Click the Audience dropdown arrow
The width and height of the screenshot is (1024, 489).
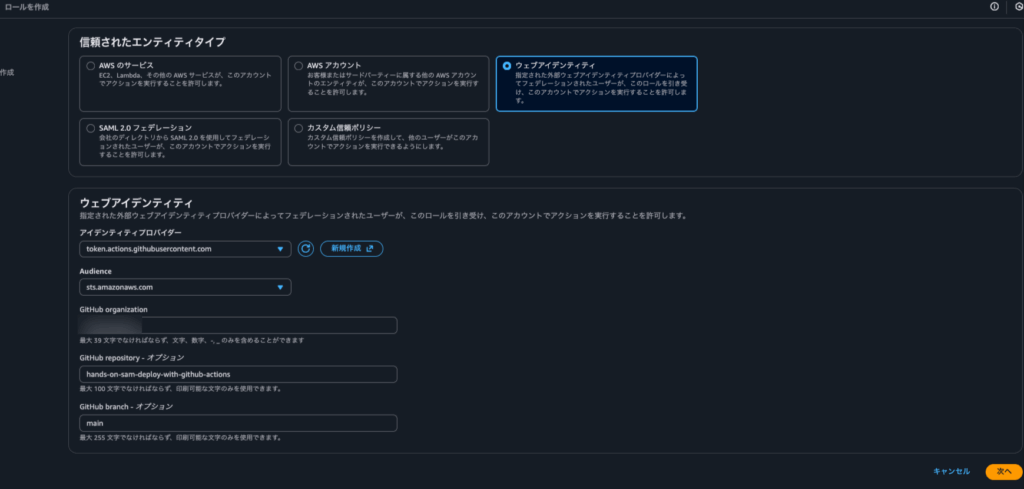(281, 287)
